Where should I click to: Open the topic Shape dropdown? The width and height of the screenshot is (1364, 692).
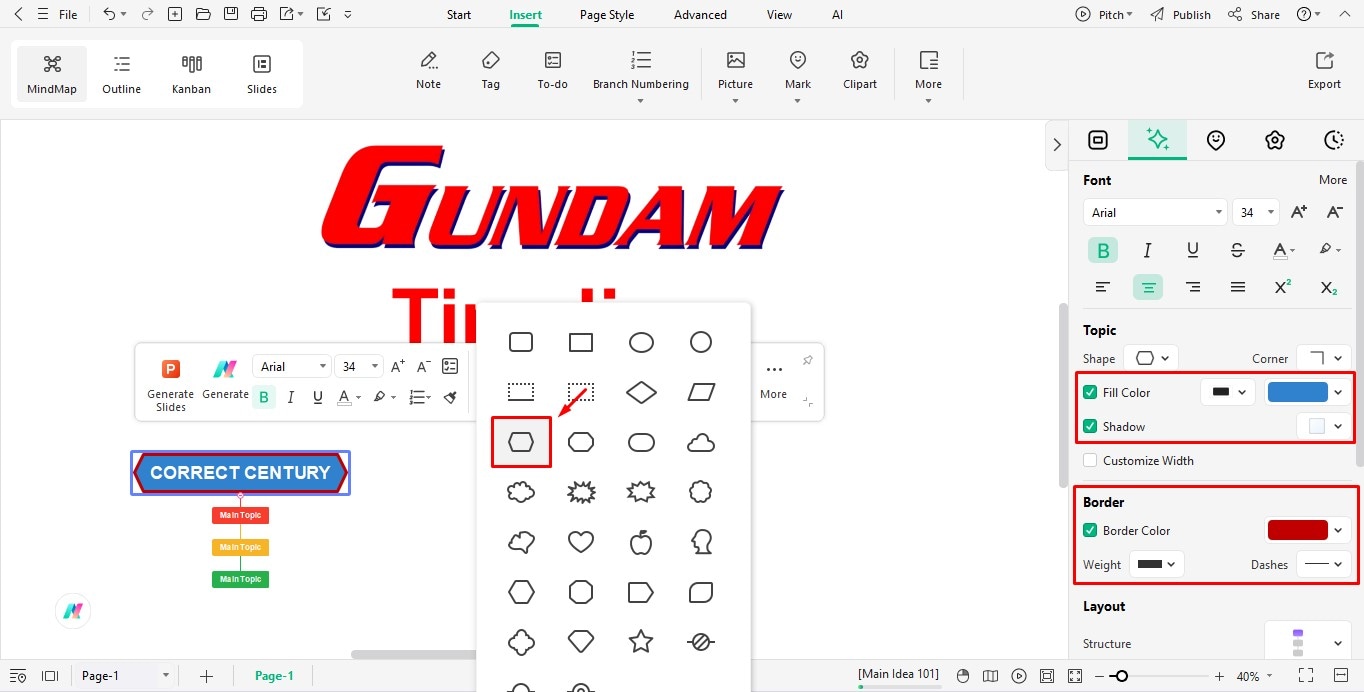pyautogui.click(x=1151, y=358)
